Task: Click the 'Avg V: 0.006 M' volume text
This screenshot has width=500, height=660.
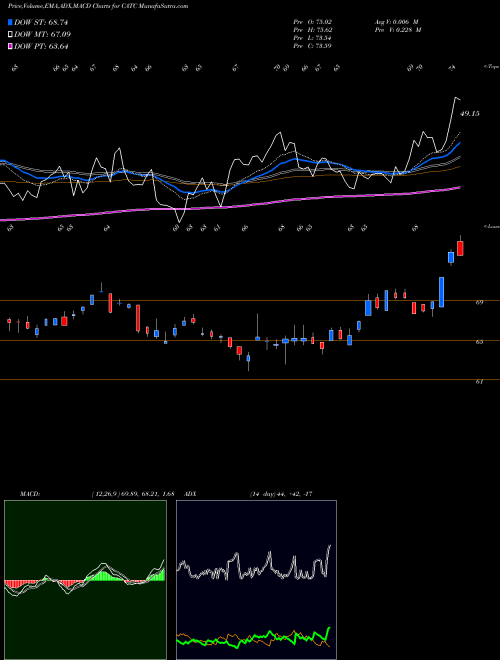Action: [396, 21]
